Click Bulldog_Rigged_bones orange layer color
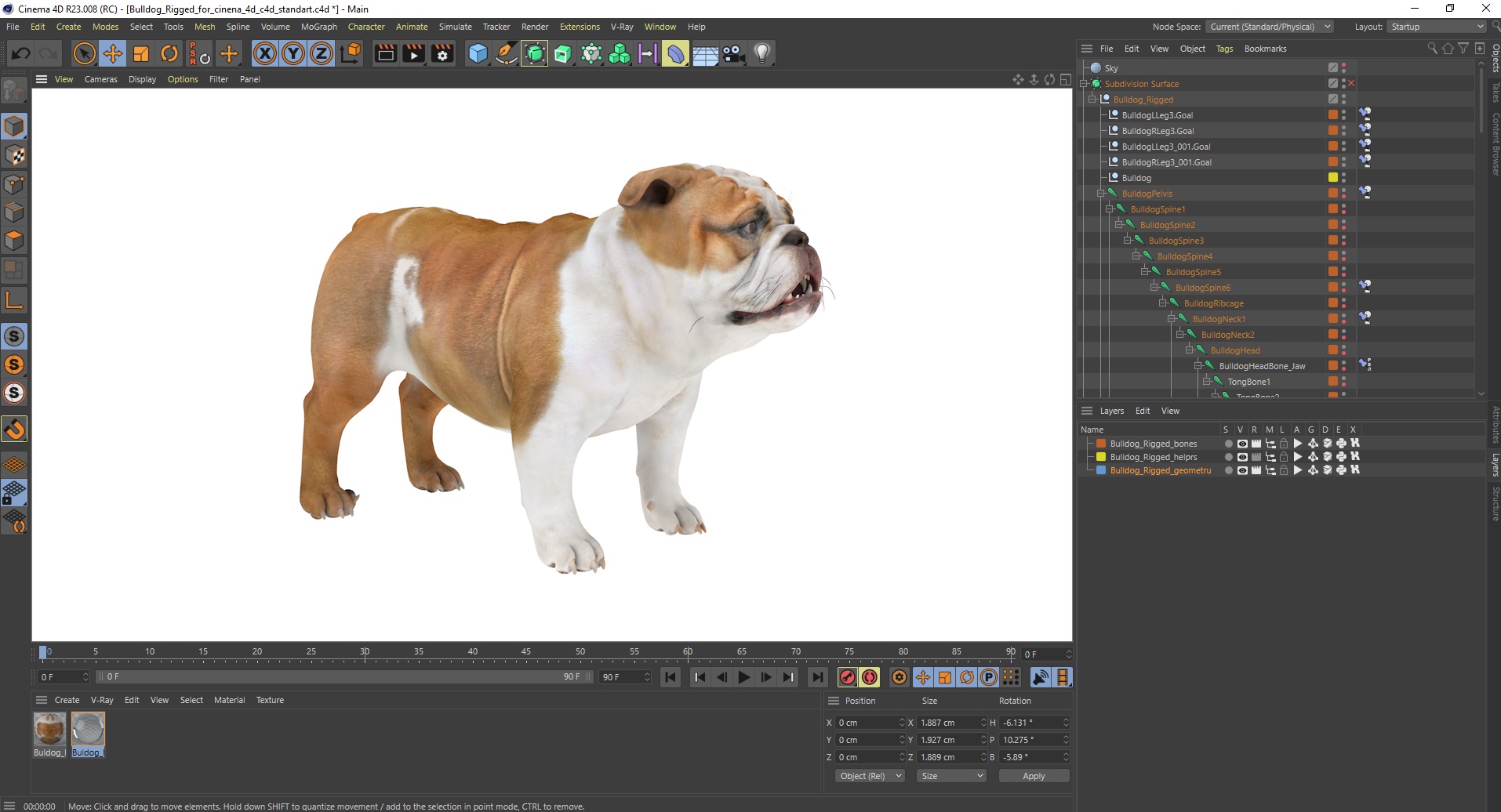The width and height of the screenshot is (1501, 812). (x=1101, y=444)
